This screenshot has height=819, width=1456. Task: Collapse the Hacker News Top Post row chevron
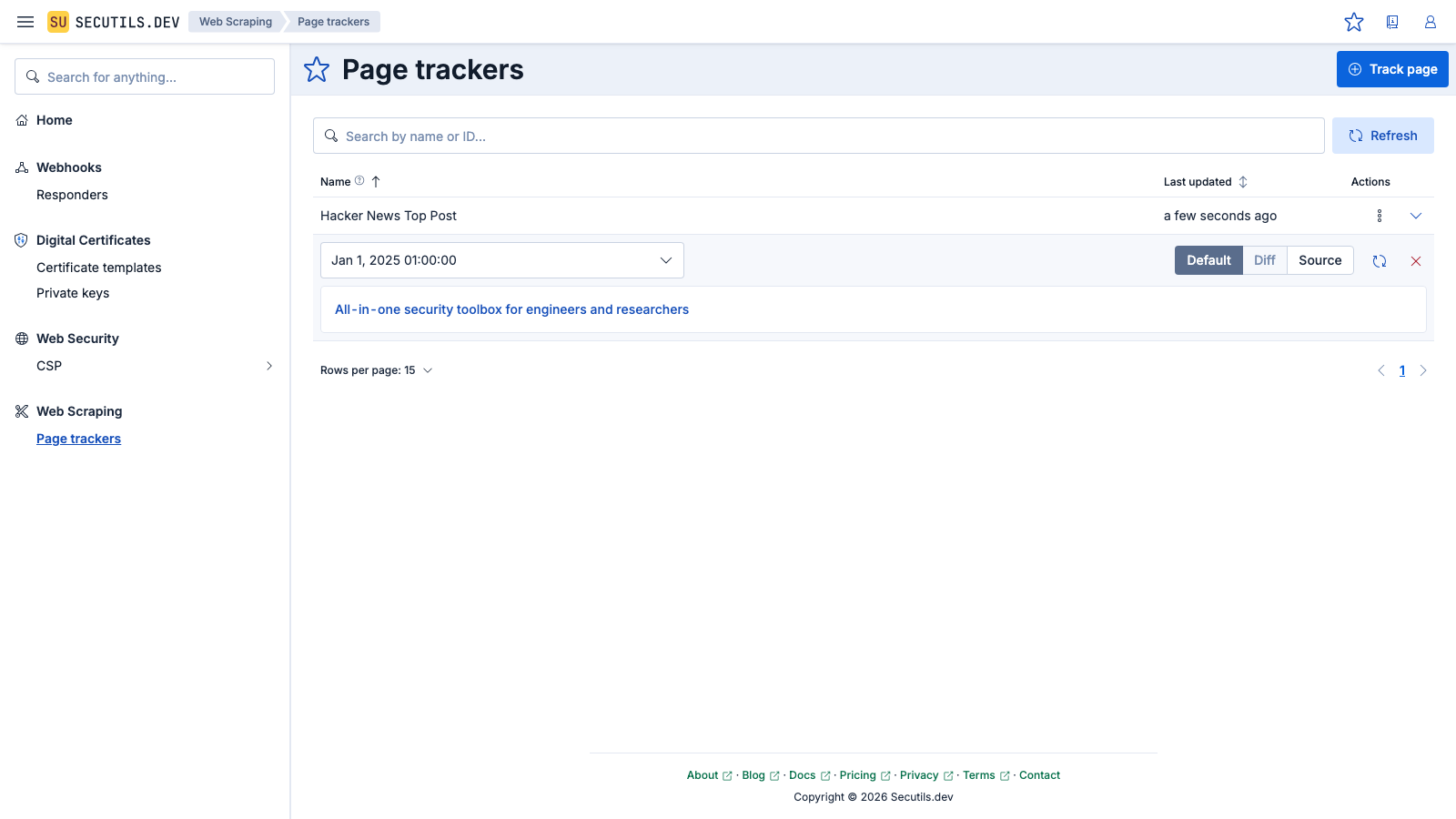(x=1416, y=216)
